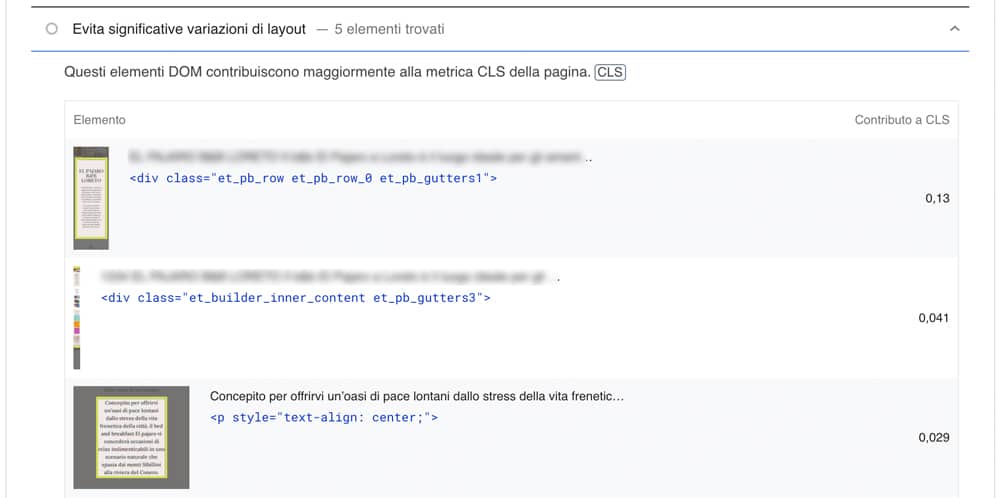Select code snippet div et_pb_row et_pb_row_0
Viewport: 1000px width, 498px height.
pos(313,179)
